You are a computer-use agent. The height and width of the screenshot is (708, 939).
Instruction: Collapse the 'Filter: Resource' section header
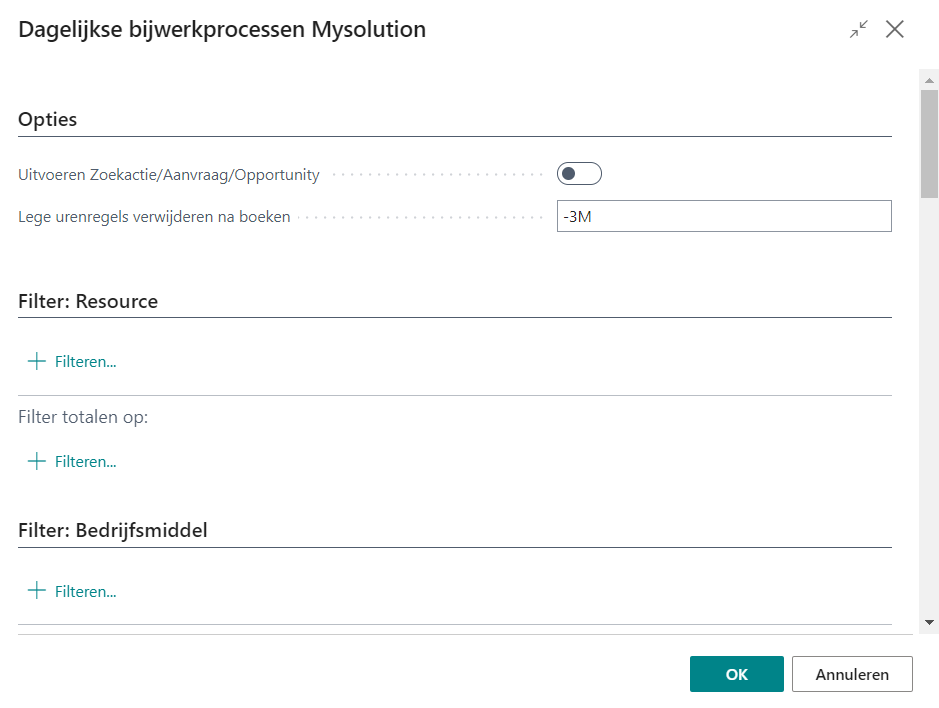88,301
